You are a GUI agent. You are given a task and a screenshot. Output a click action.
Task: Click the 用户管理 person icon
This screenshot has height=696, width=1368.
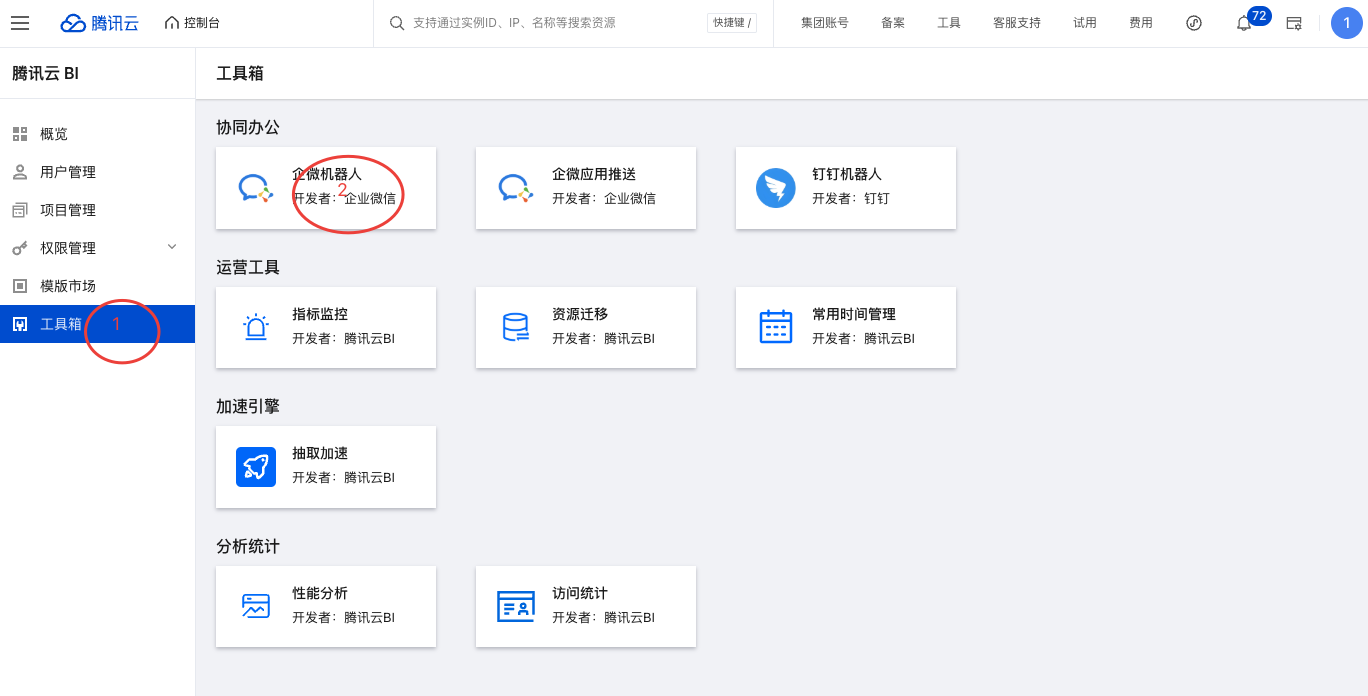pyautogui.click(x=20, y=172)
